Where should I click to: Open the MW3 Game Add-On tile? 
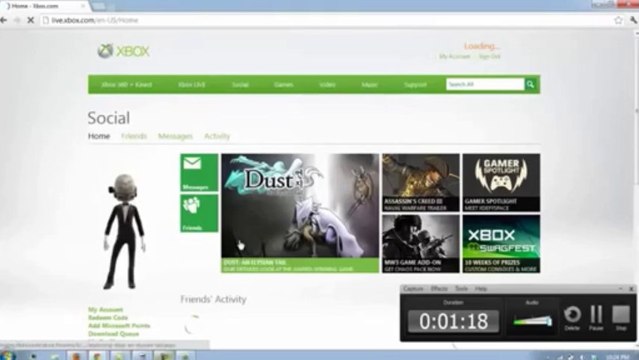click(421, 244)
